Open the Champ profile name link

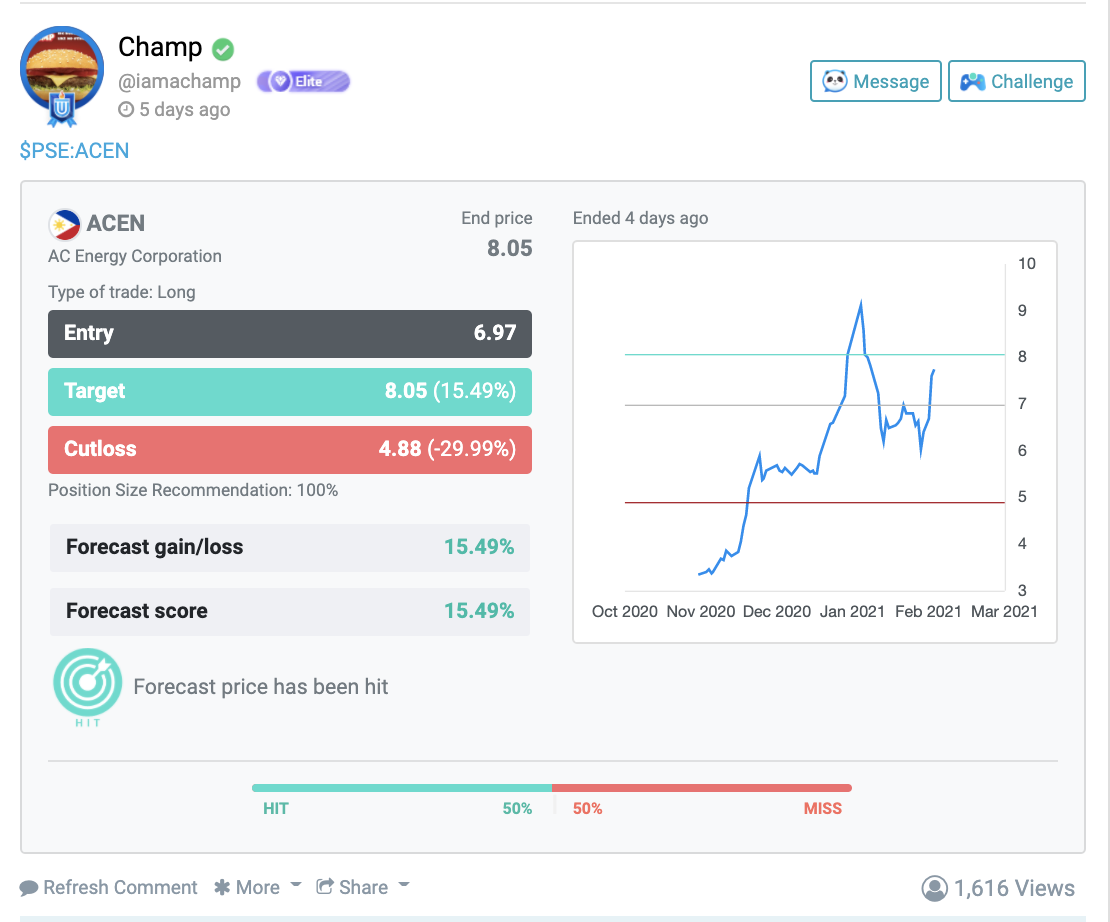coord(160,47)
